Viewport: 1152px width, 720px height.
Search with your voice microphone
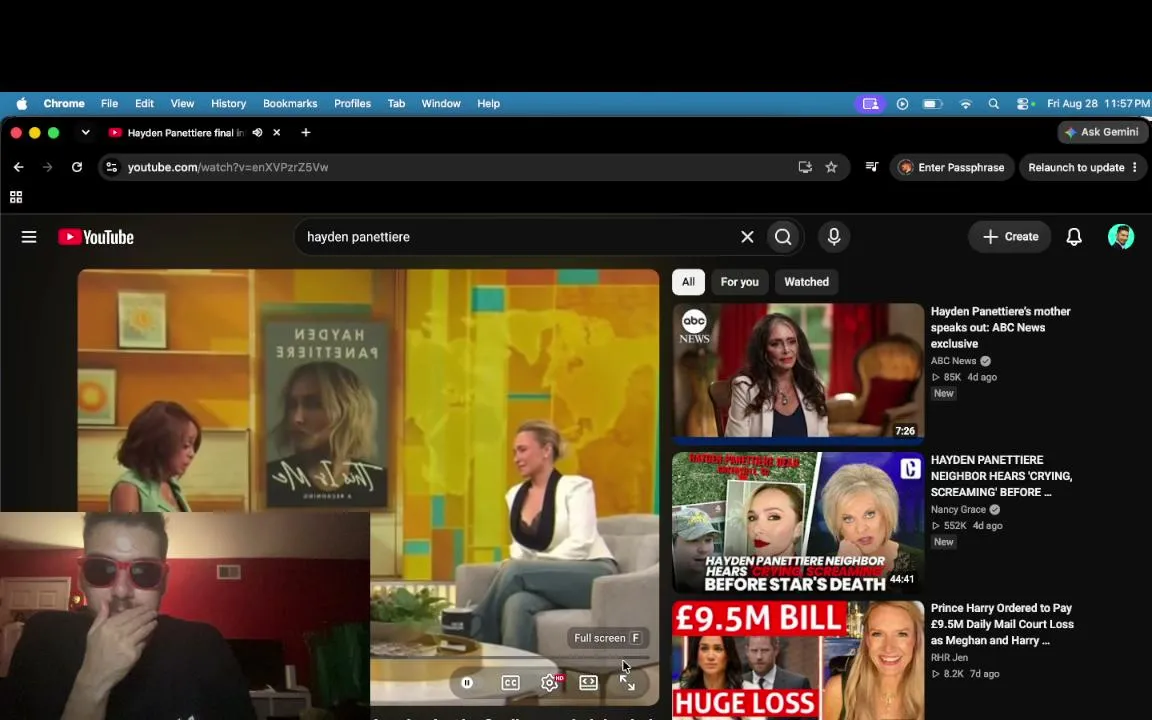pos(834,237)
